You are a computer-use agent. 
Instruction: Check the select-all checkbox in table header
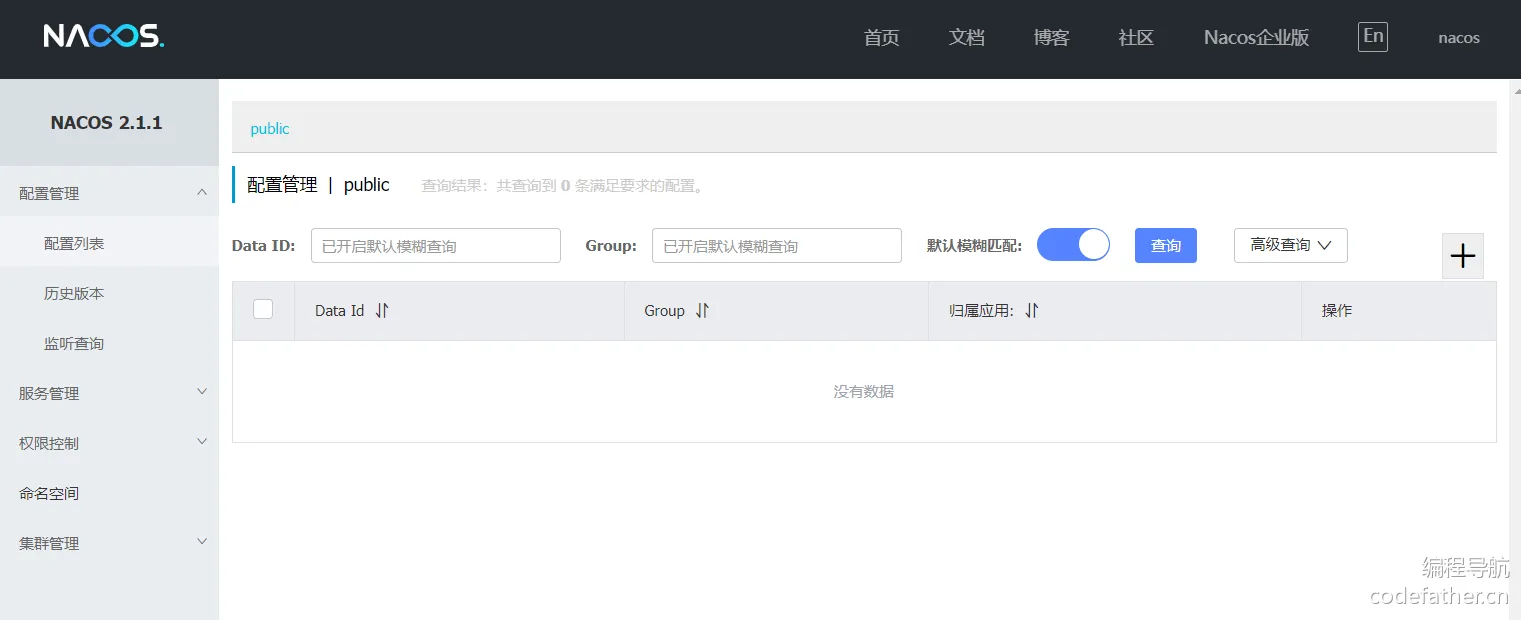[x=263, y=310]
